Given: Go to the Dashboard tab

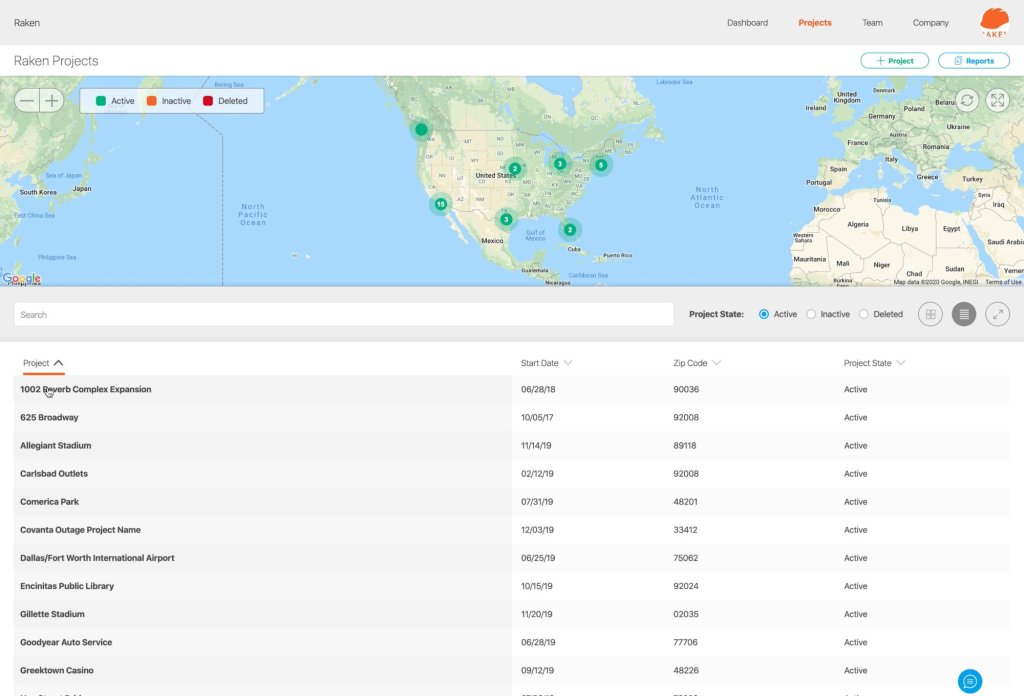Looking at the screenshot, I should pos(747,23).
